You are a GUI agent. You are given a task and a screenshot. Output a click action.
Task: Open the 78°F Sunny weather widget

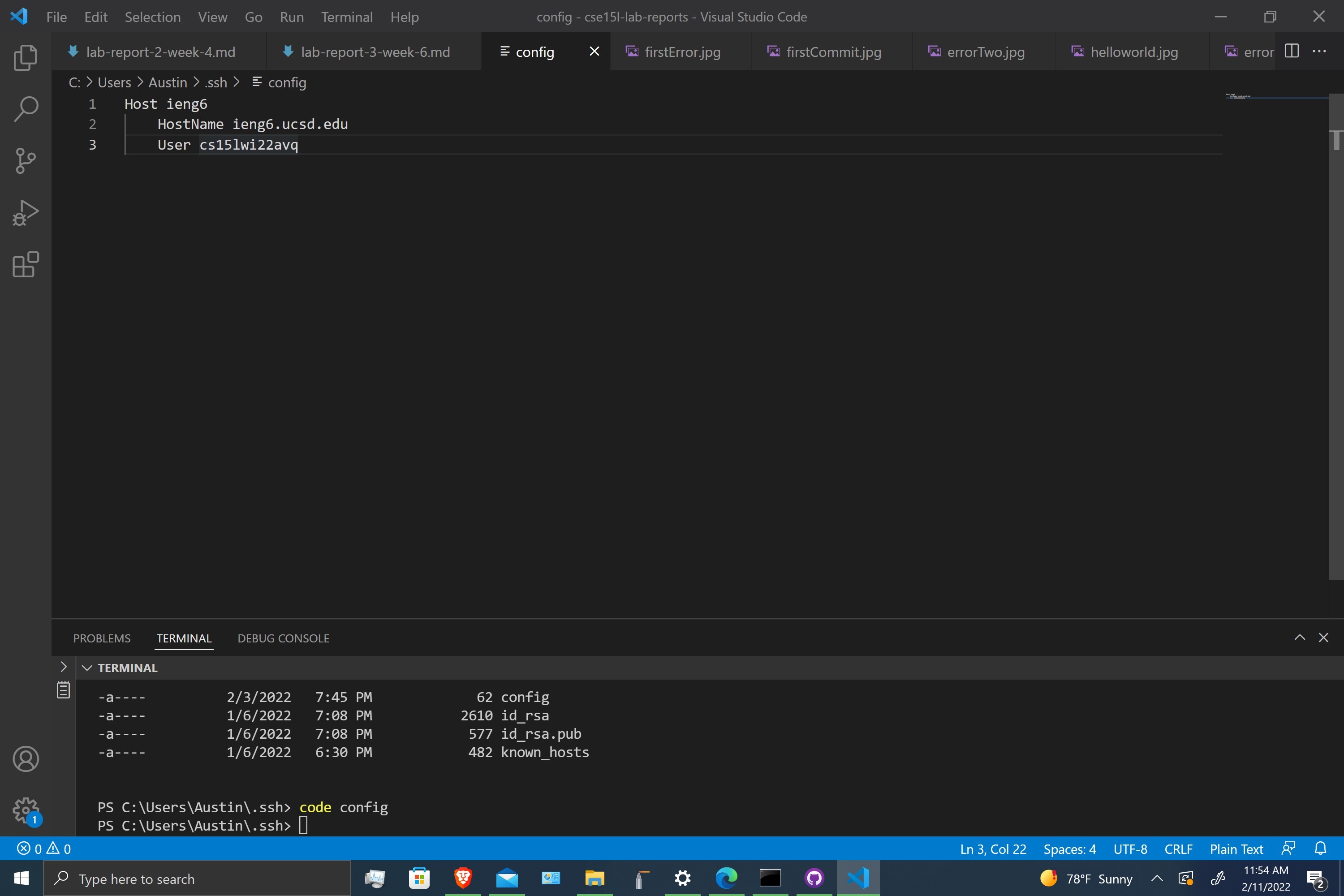(1086, 878)
